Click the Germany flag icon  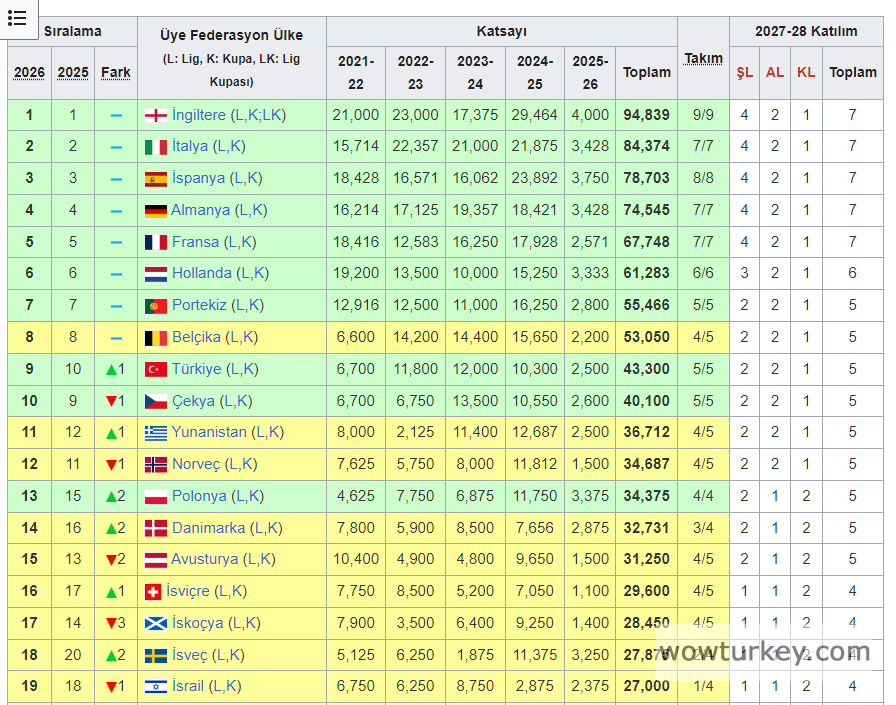pyautogui.click(x=155, y=211)
